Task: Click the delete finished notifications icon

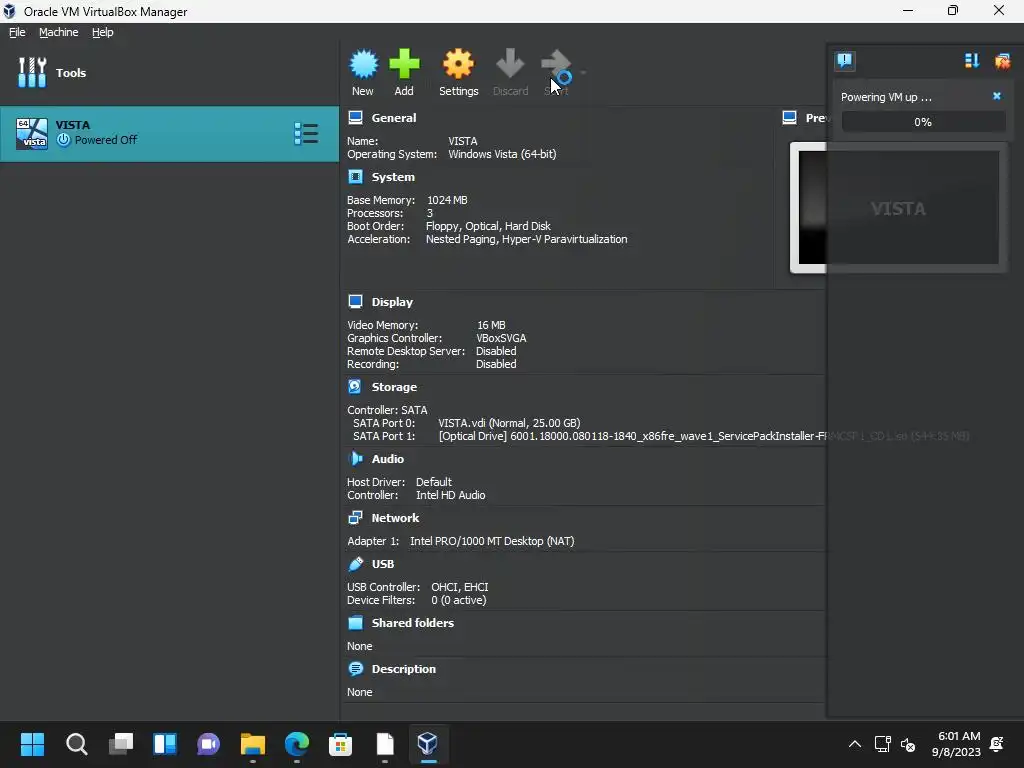Action: tap(1002, 61)
